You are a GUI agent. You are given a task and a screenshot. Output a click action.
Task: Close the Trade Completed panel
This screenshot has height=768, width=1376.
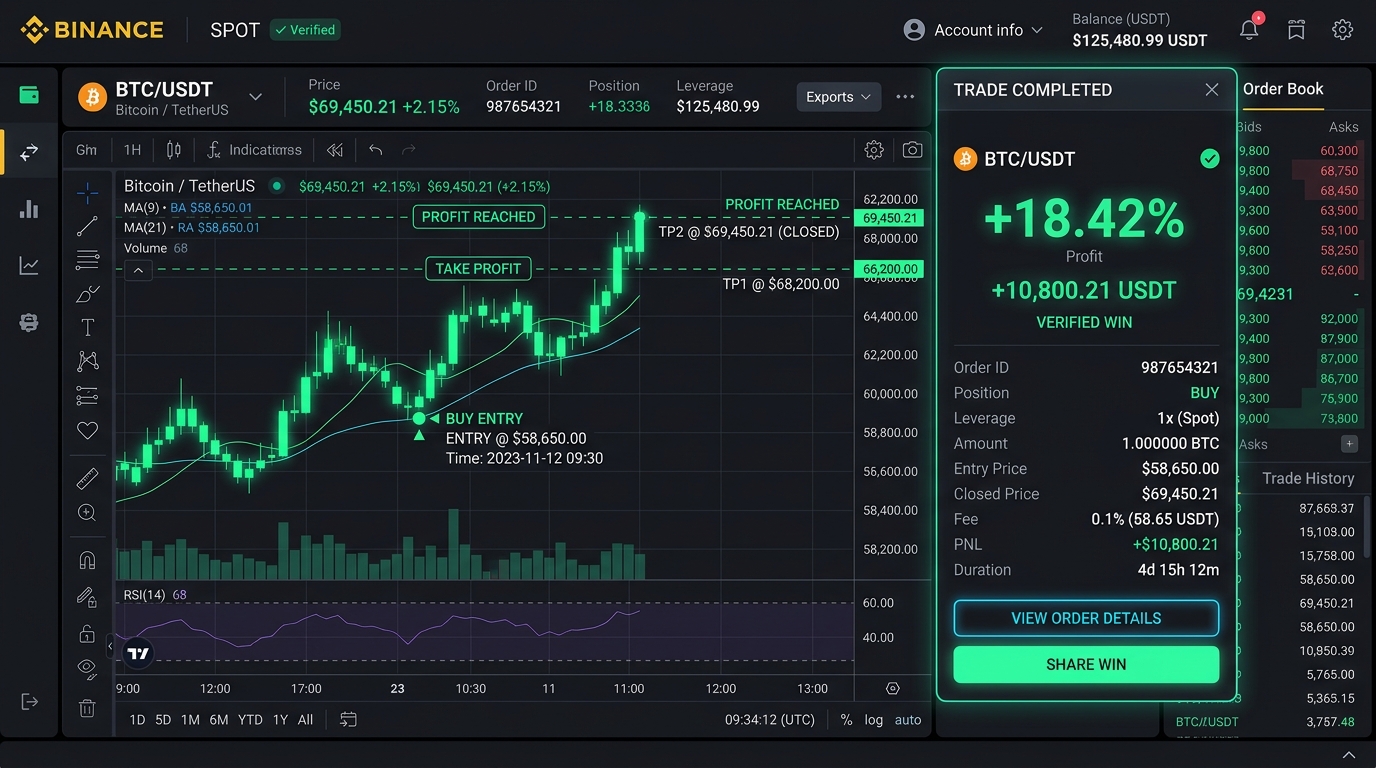tap(1211, 90)
